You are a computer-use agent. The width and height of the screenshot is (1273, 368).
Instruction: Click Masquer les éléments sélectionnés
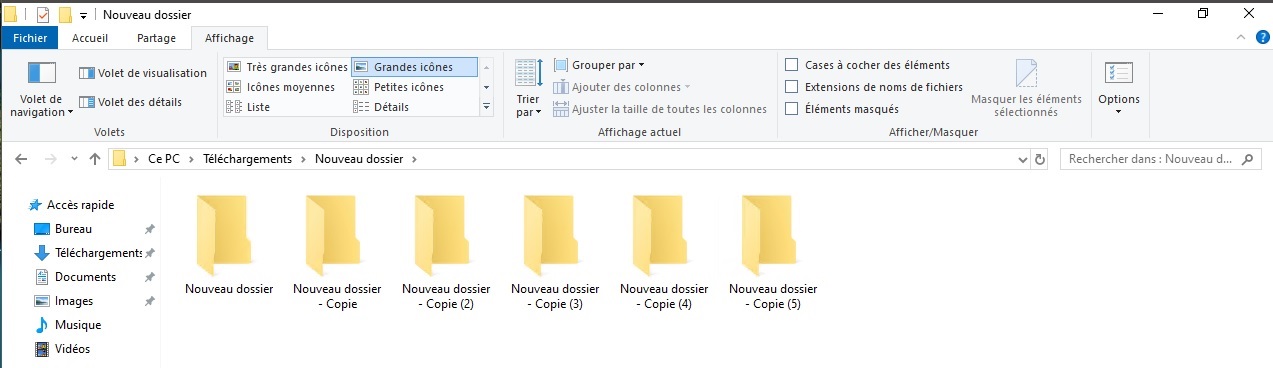pos(1026,88)
